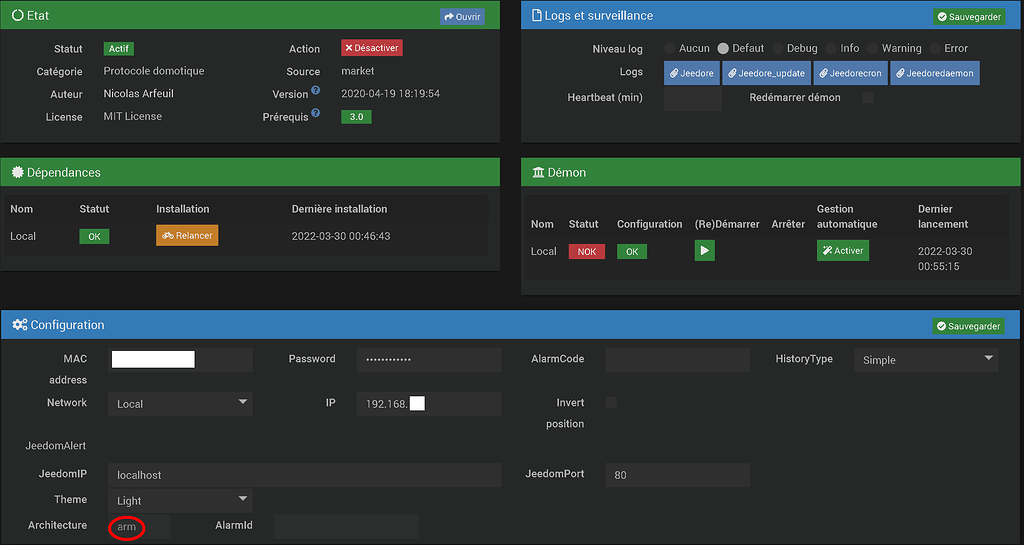
Task: Open the Theme dropdown set to Light
Action: 180,500
